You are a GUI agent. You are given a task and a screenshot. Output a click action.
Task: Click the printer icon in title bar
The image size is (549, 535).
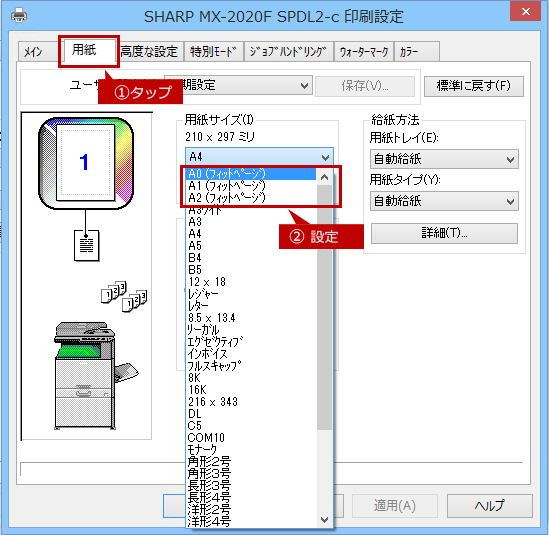[x=19, y=15]
